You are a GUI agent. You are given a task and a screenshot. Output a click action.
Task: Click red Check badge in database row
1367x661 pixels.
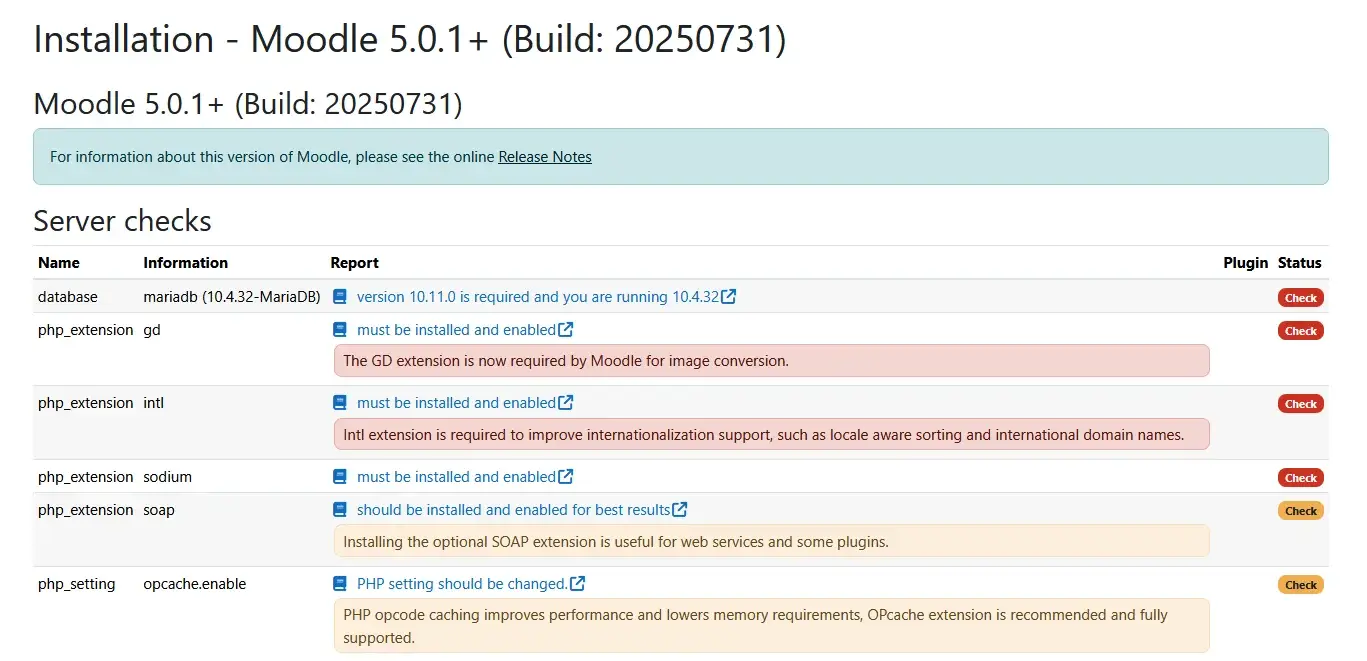click(x=1300, y=298)
